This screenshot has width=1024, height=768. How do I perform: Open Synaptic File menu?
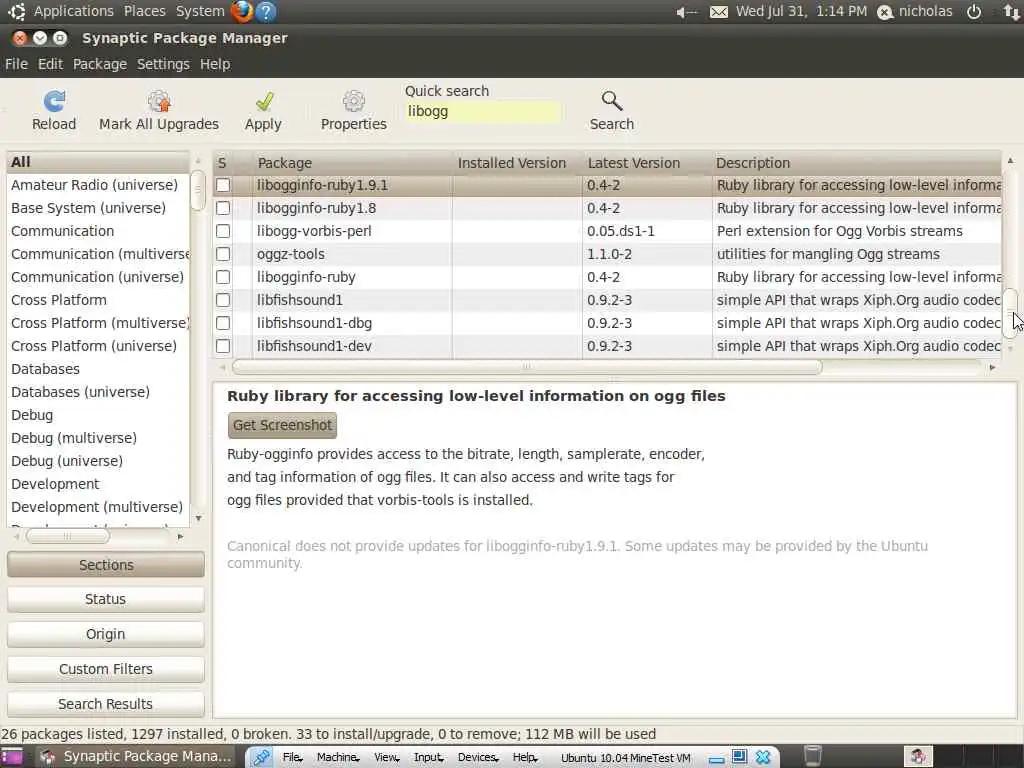coord(16,64)
